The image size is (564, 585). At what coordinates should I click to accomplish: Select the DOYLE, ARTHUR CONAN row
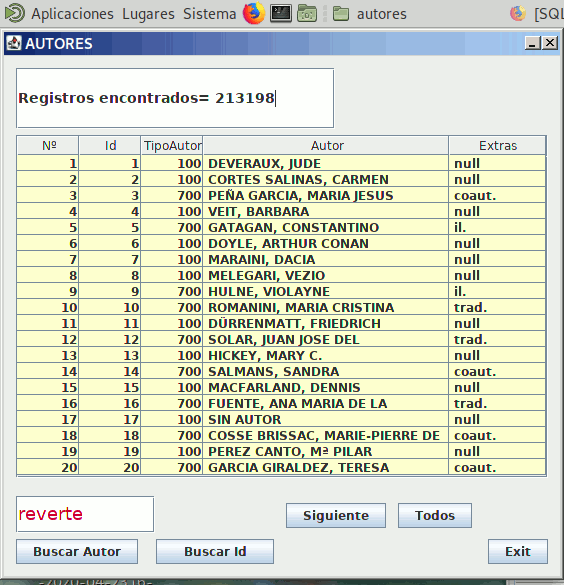pyautogui.click(x=281, y=243)
